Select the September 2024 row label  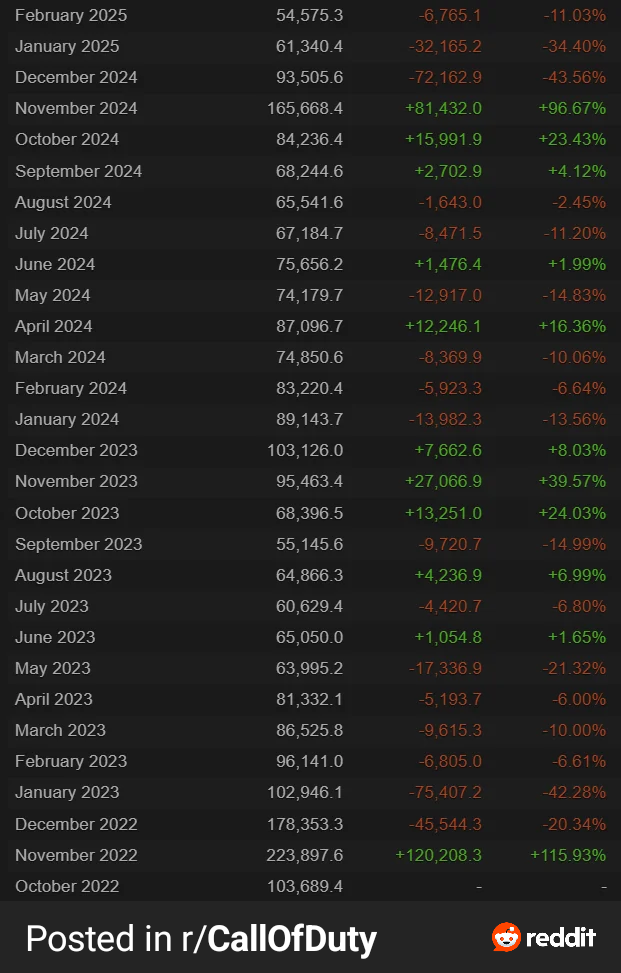click(x=79, y=171)
